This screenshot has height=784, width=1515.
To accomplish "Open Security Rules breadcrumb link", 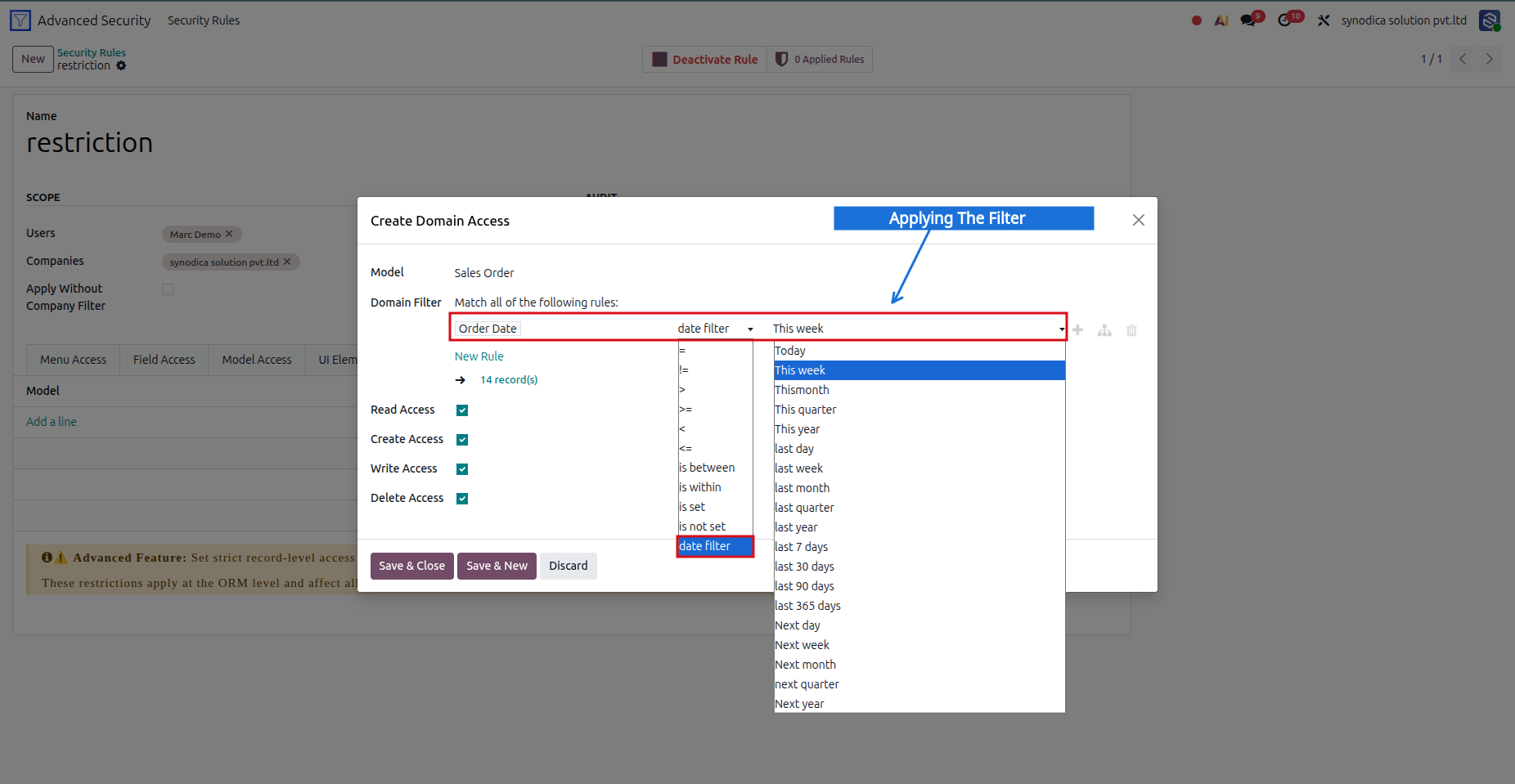I will click(92, 52).
